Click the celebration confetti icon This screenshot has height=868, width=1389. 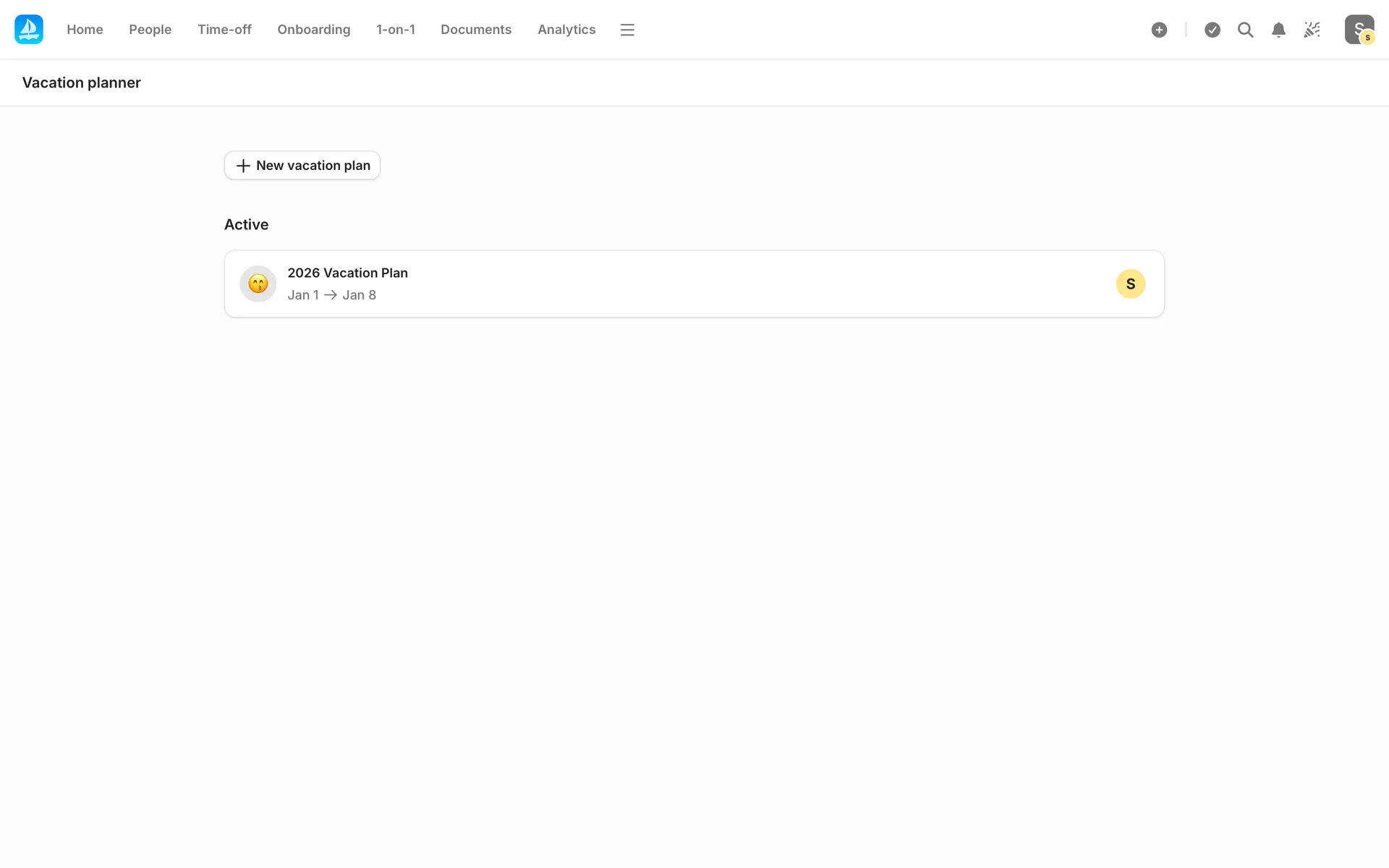(1312, 30)
